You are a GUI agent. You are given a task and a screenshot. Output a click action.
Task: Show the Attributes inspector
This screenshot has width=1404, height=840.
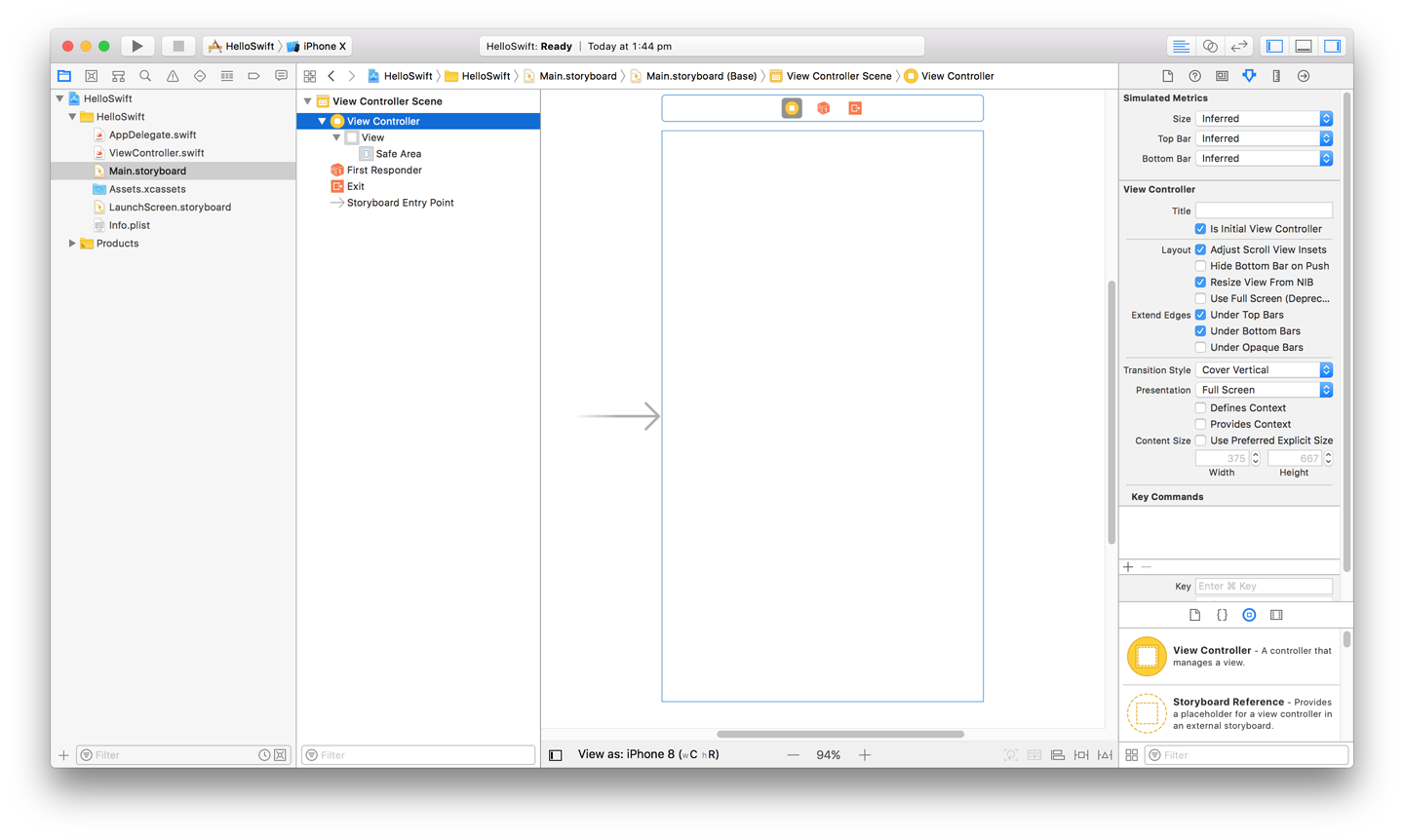1249,76
